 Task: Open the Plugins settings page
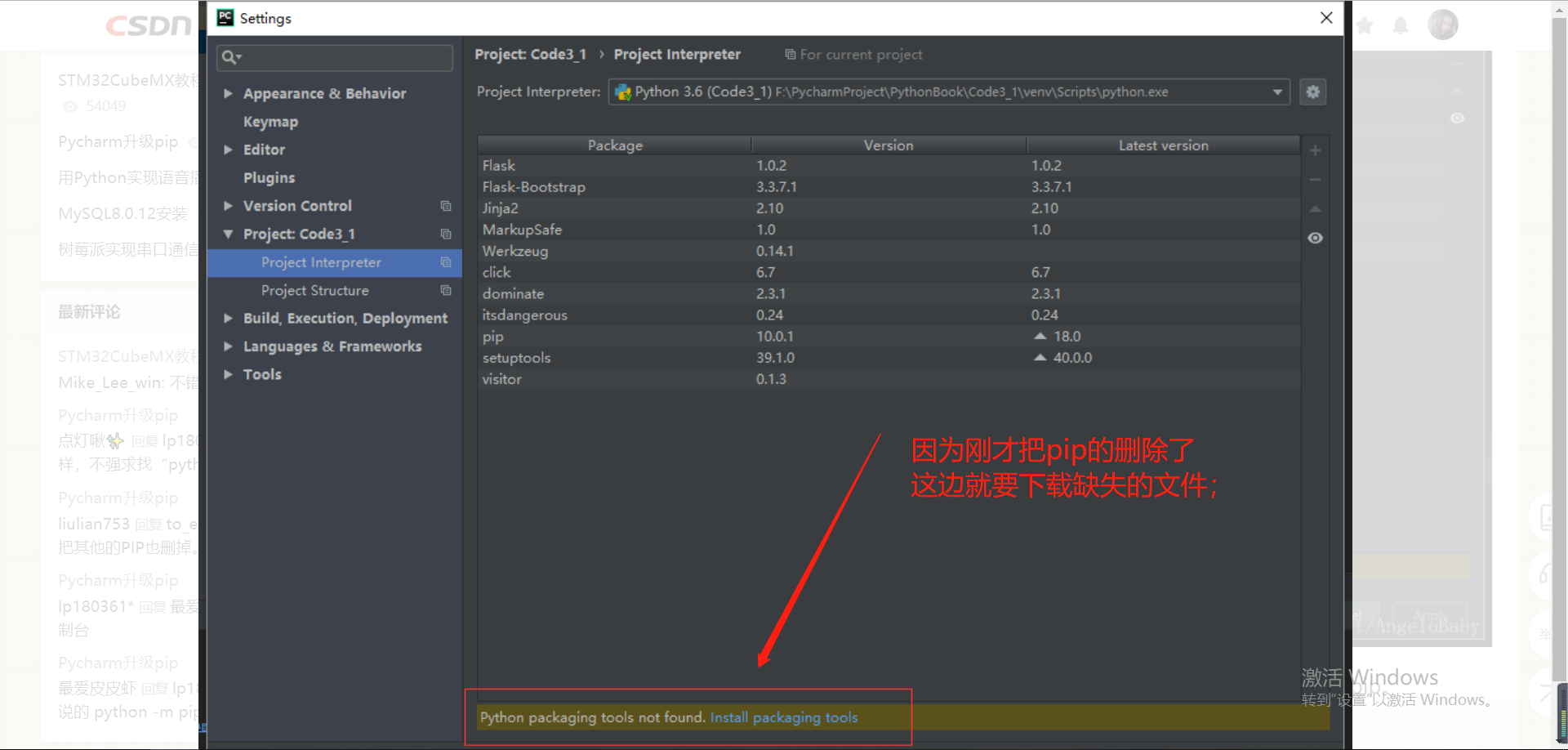pyautogui.click(x=269, y=178)
